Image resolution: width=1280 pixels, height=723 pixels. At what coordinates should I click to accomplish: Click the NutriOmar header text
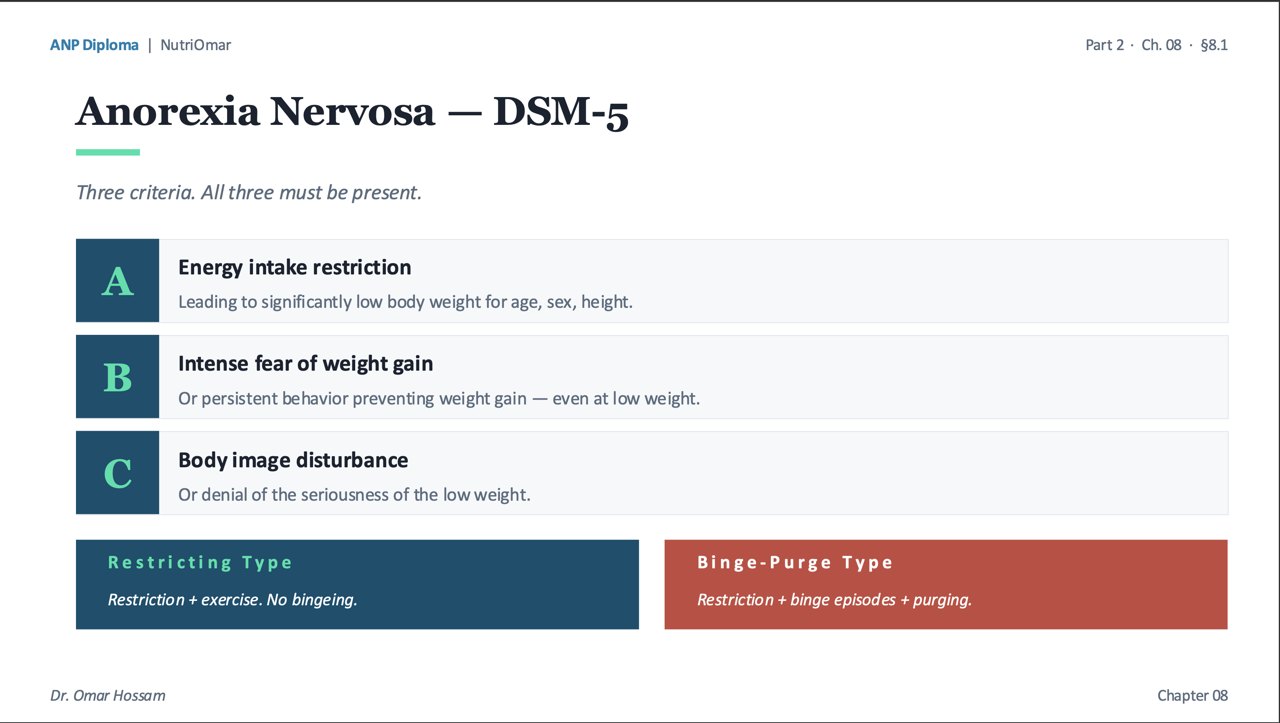point(196,45)
